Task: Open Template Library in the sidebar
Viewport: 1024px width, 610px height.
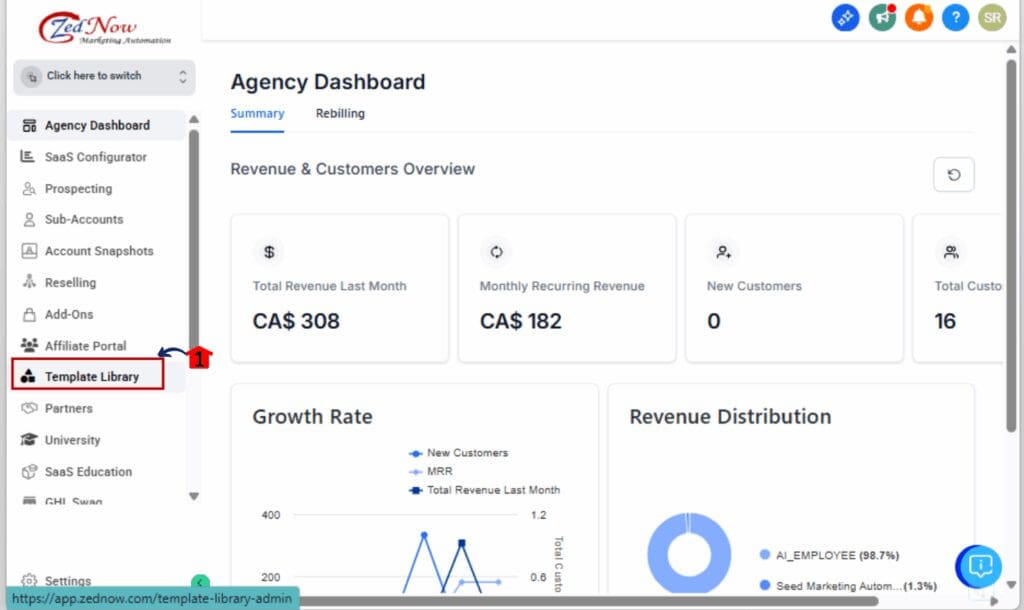Action: 91,377
